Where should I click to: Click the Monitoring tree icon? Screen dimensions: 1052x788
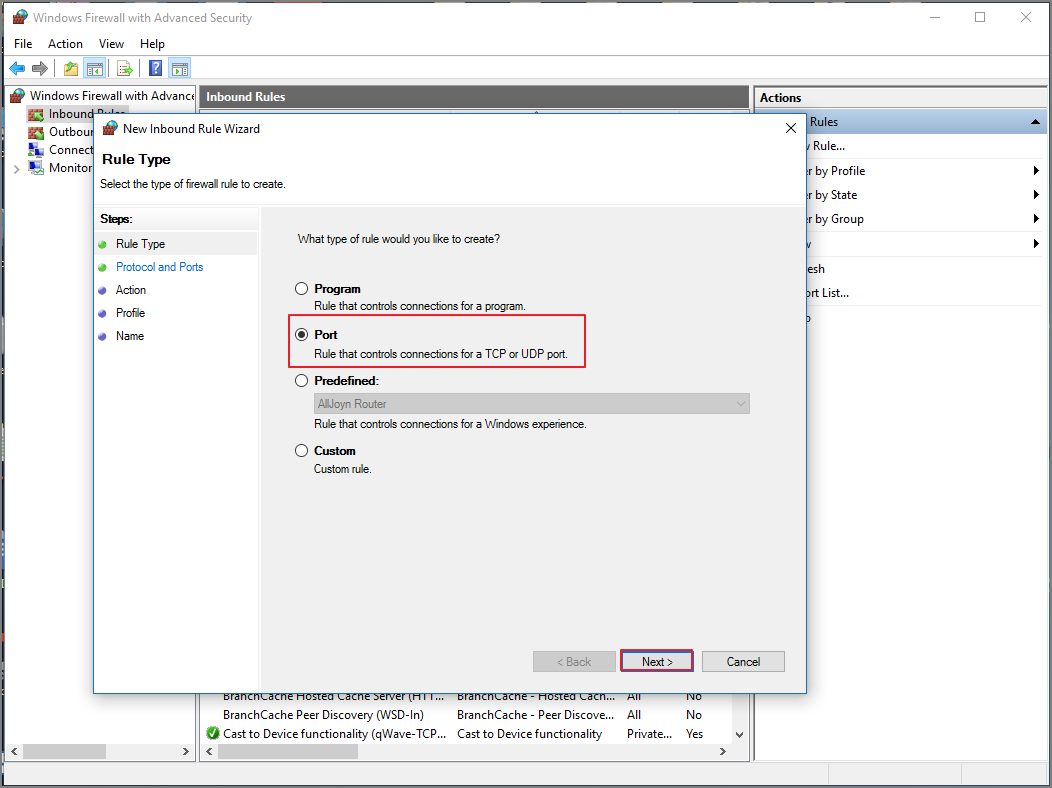(x=36, y=168)
